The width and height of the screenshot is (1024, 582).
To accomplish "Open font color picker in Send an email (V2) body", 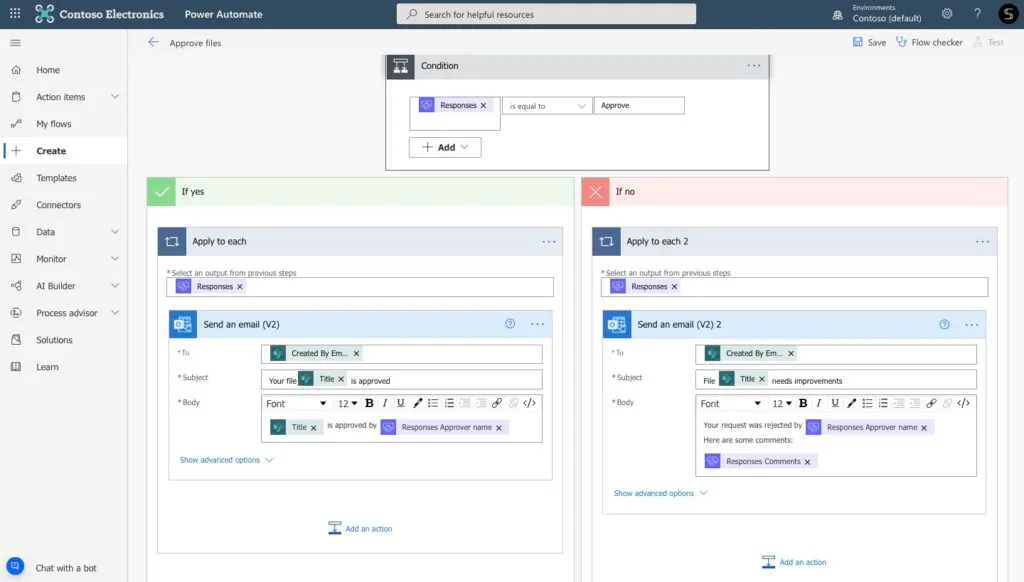I will [x=417, y=403].
